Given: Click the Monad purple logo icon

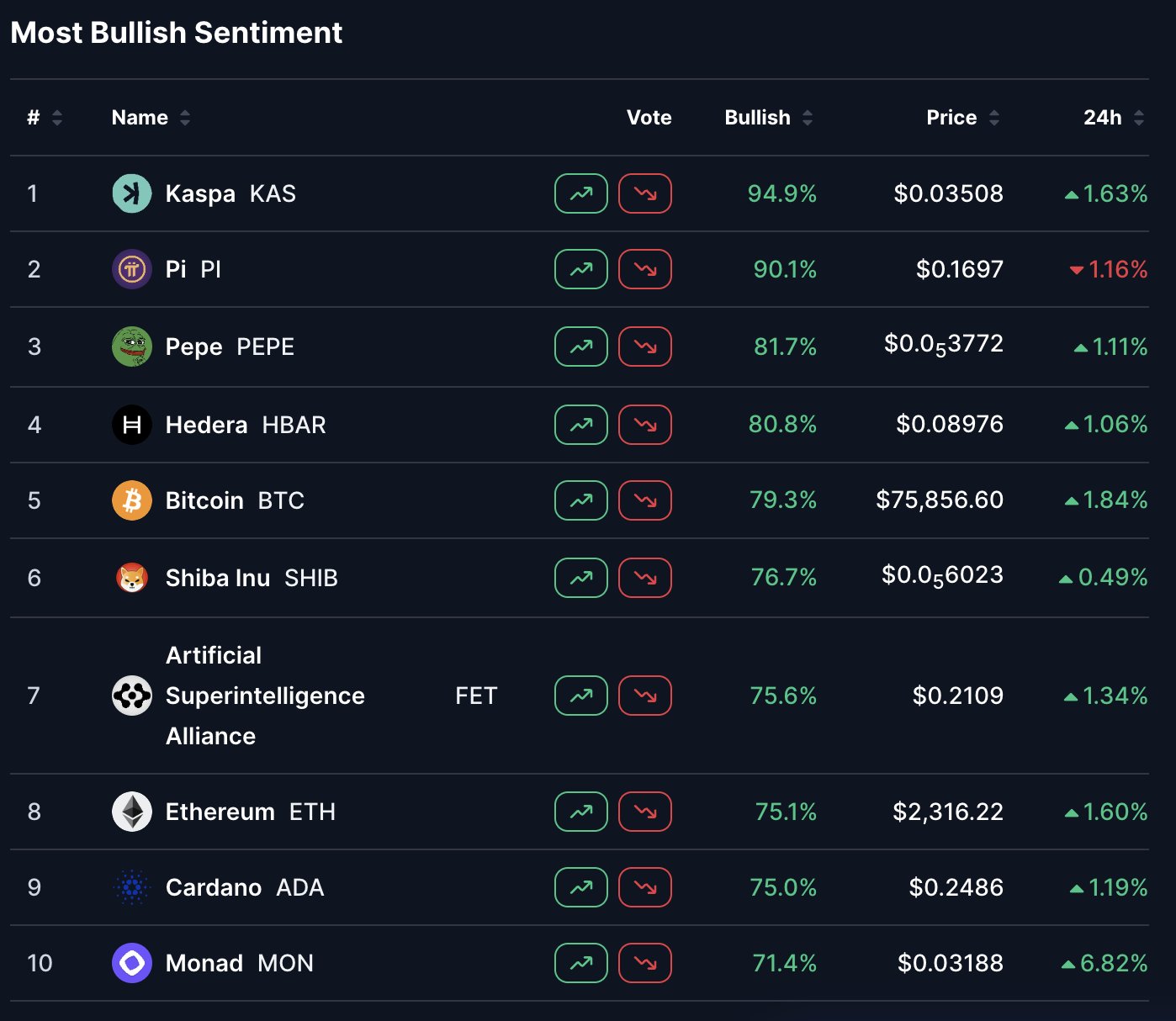Looking at the screenshot, I should [132, 963].
